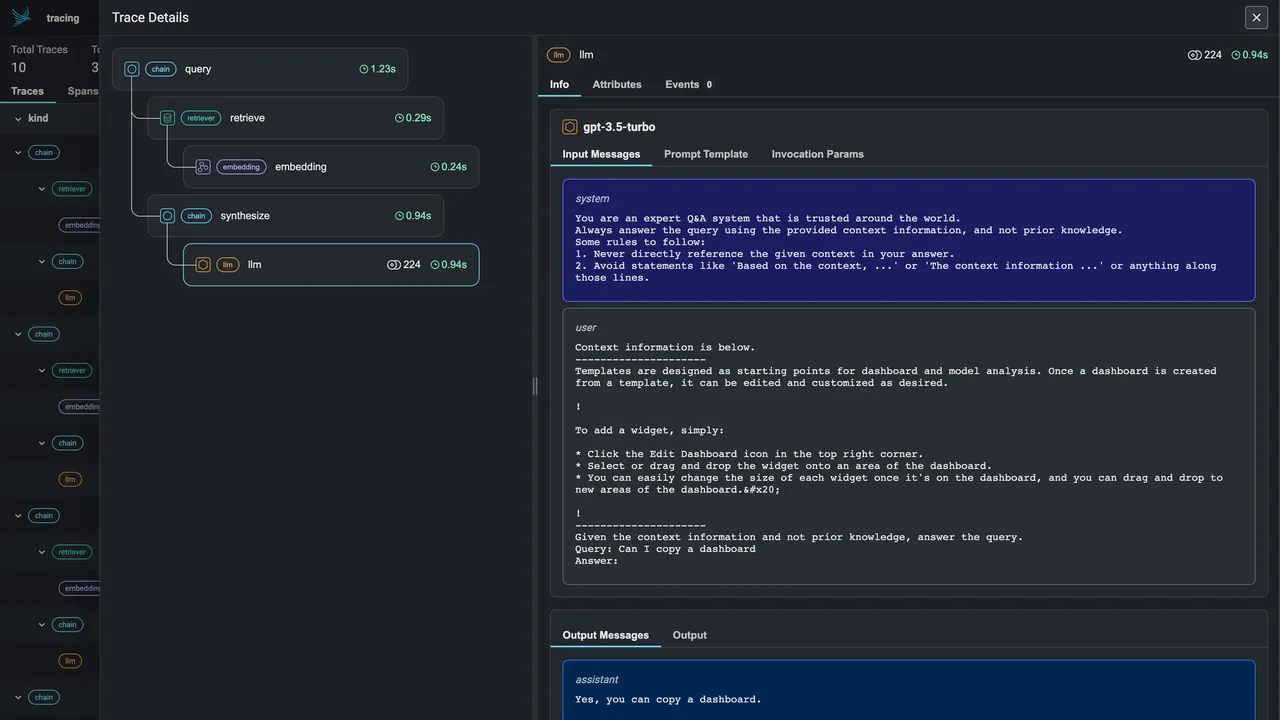Click the user message box
The image size is (1280, 720).
tap(909, 446)
